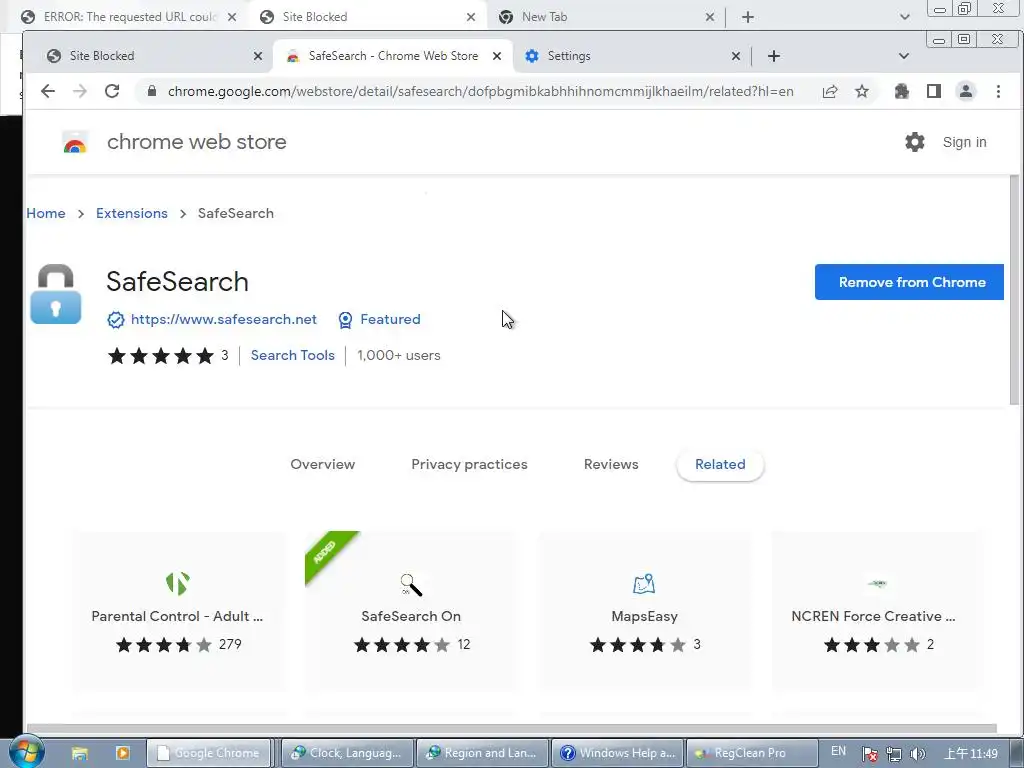Open the Overview tab
1024x768 pixels.
323,464
